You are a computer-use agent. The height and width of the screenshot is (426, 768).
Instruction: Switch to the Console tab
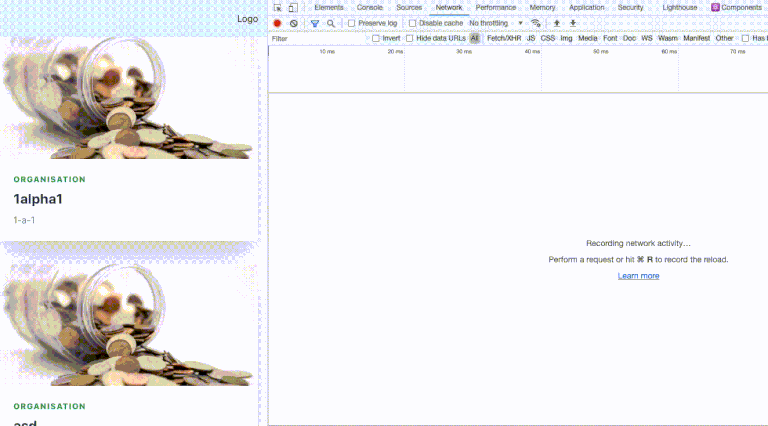coord(369,7)
